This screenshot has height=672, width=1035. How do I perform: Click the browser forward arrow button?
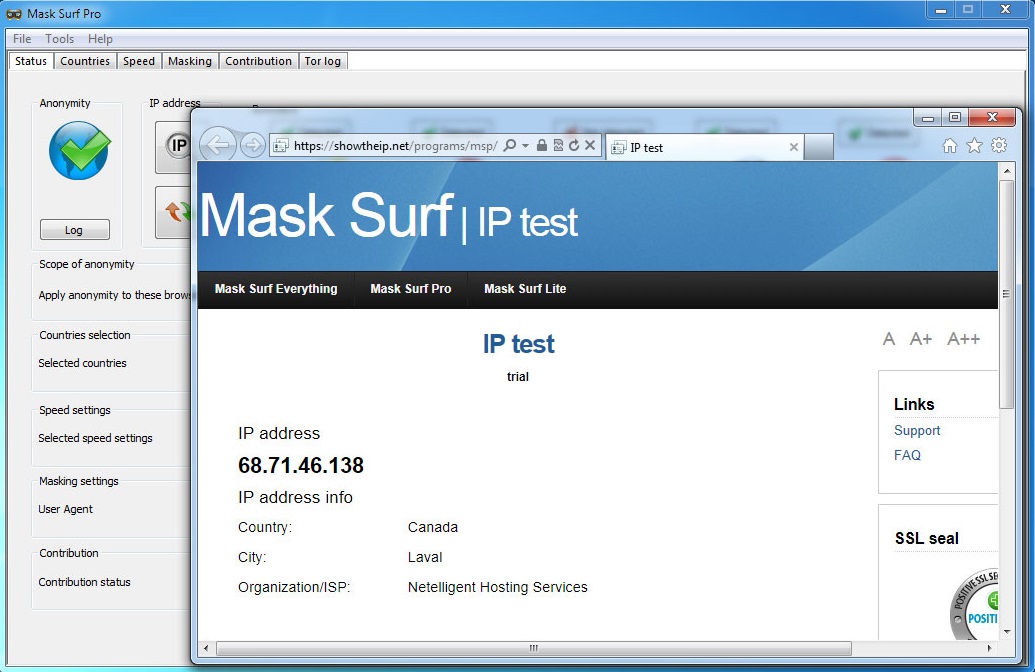pyautogui.click(x=252, y=145)
